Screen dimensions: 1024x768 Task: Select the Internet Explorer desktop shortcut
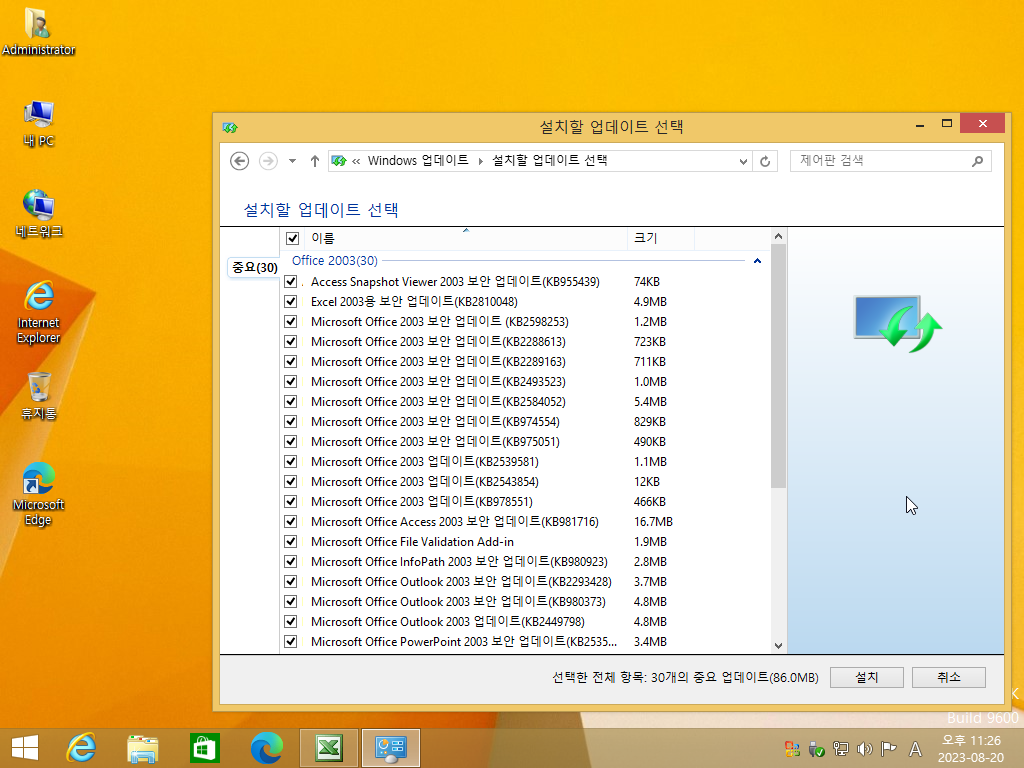(x=38, y=312)
